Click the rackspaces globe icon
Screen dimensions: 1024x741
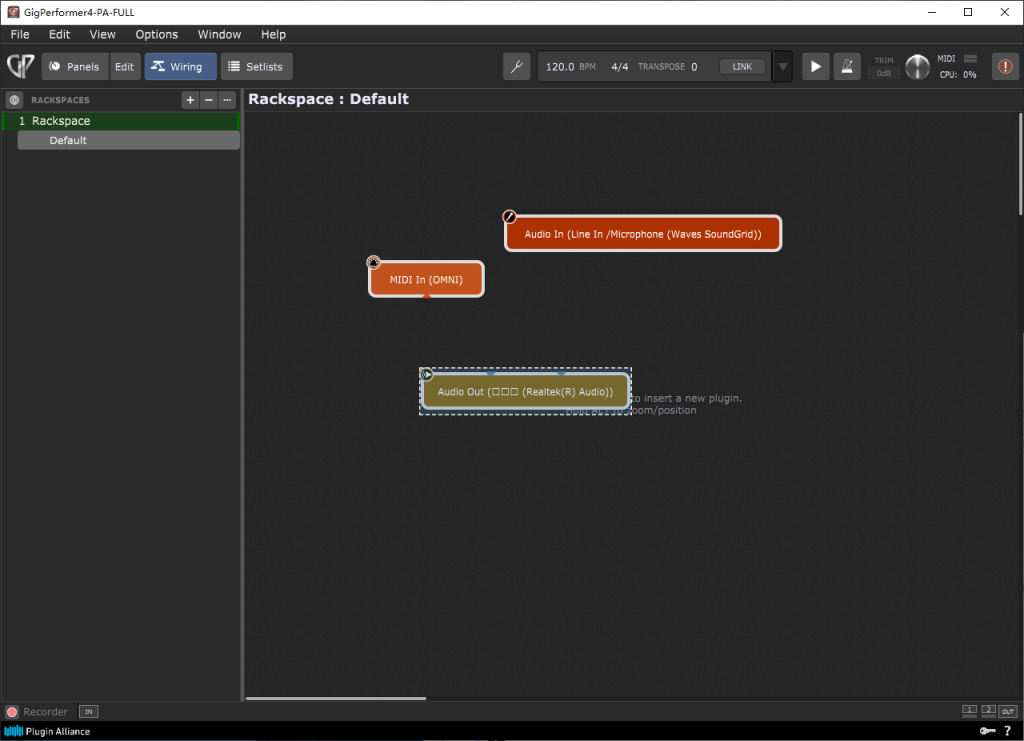coord(14,100)
